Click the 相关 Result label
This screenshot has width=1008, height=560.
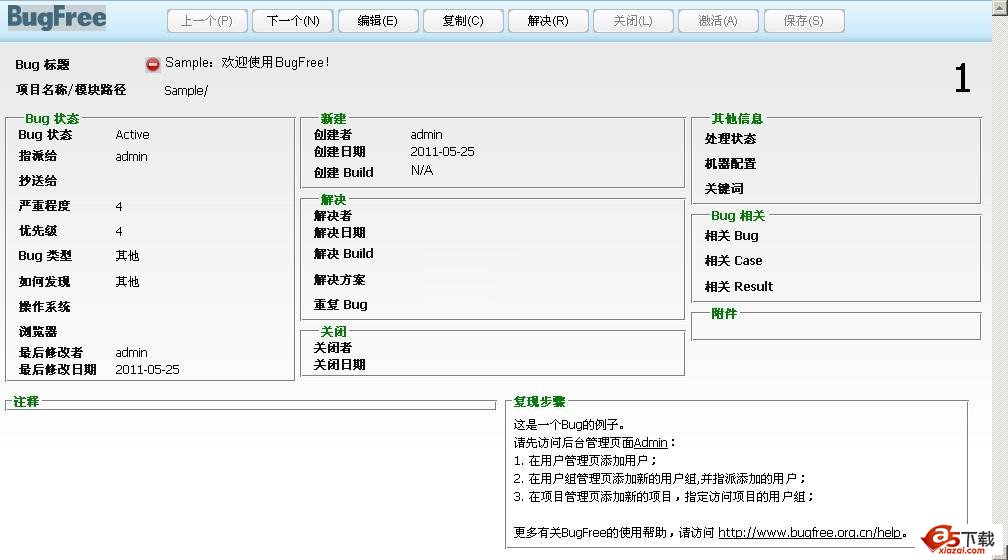tap(739, 287)
